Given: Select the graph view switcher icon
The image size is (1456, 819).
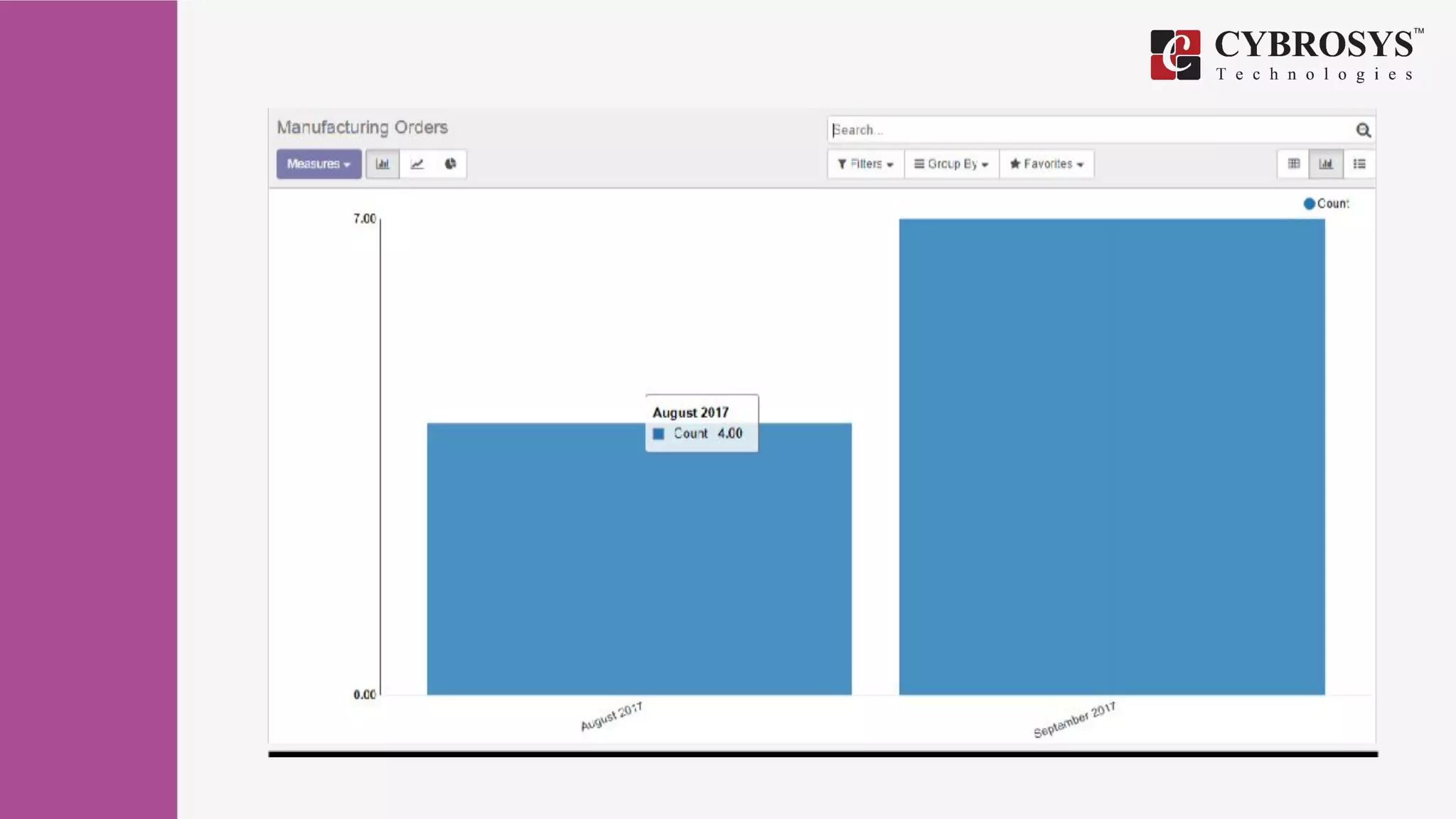Looking at the screenshot, I should click(1326, 164).
